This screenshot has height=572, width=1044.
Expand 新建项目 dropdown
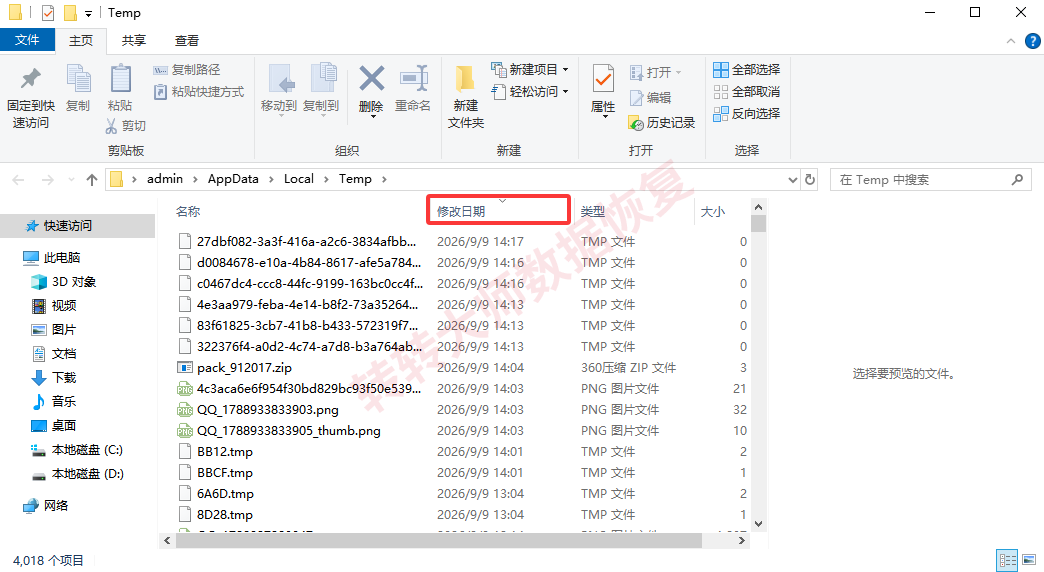tap(565, 69)
